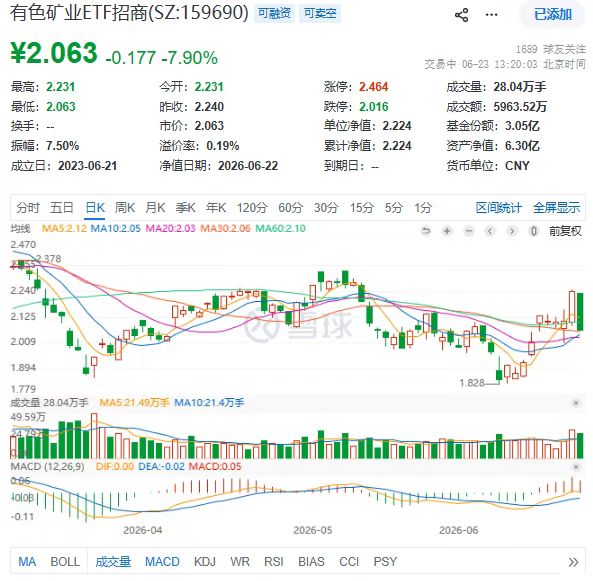Toggle the RSI sub-indicator
Viewport: 593px width, 581px height.
tap(273, 562)
